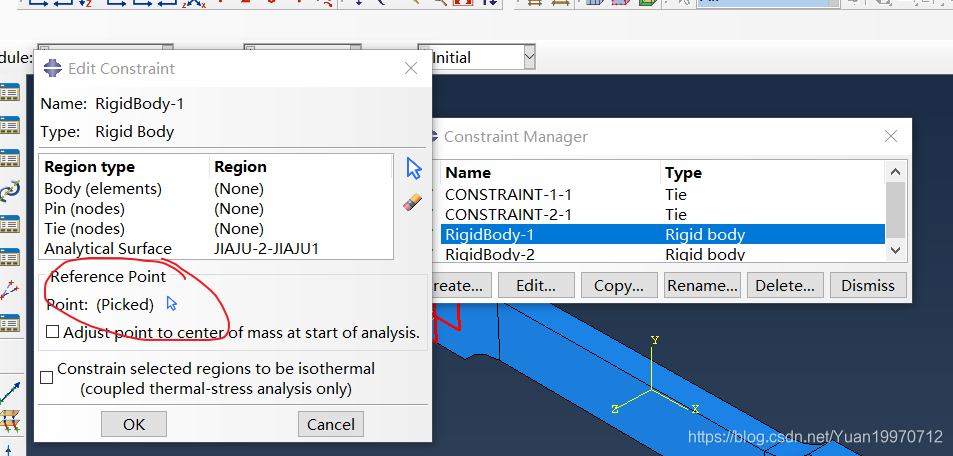This screenshot has width=953, height=456.
Task: Open the Initial step dropdown
Action: point(529,58)
